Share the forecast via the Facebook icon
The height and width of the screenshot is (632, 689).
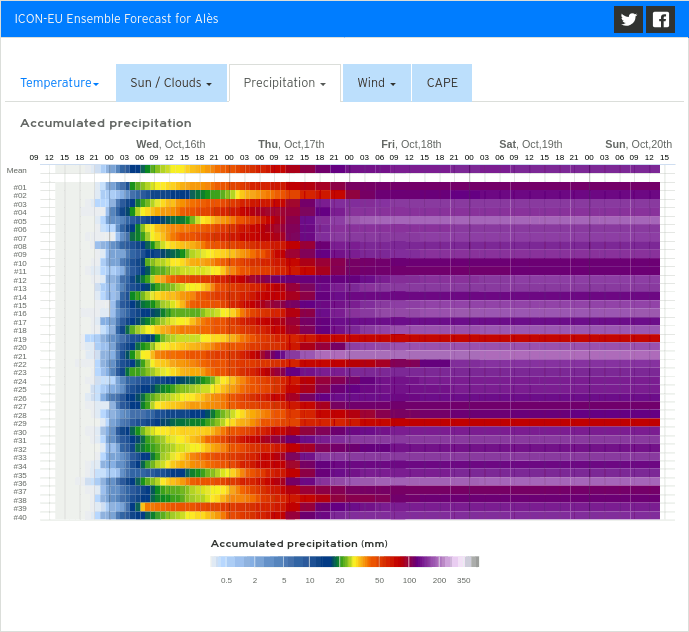[x=660, y=19]
